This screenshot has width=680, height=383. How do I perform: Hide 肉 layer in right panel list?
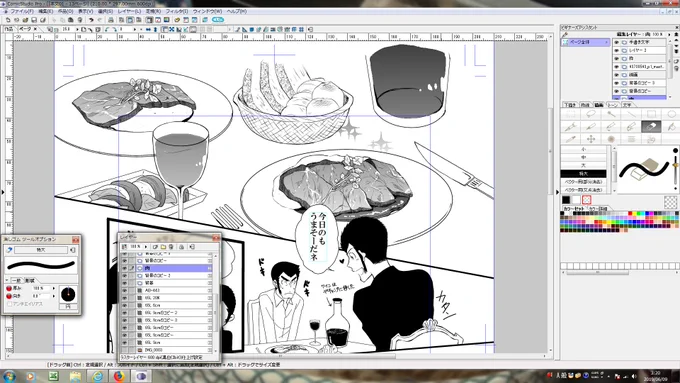(616, 59)
